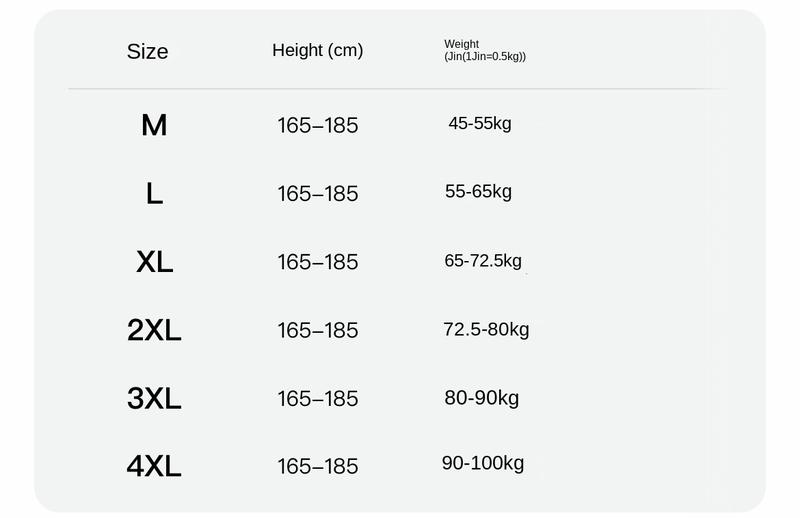Click the Weight (Jin) column header
Screen dimensions: 800x518
point(485,50)
